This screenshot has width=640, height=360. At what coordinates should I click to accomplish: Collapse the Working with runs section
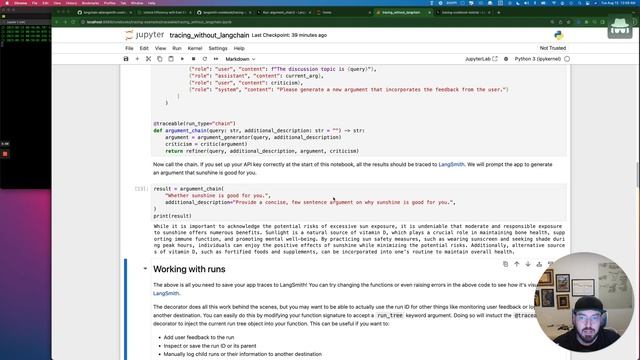145,269
